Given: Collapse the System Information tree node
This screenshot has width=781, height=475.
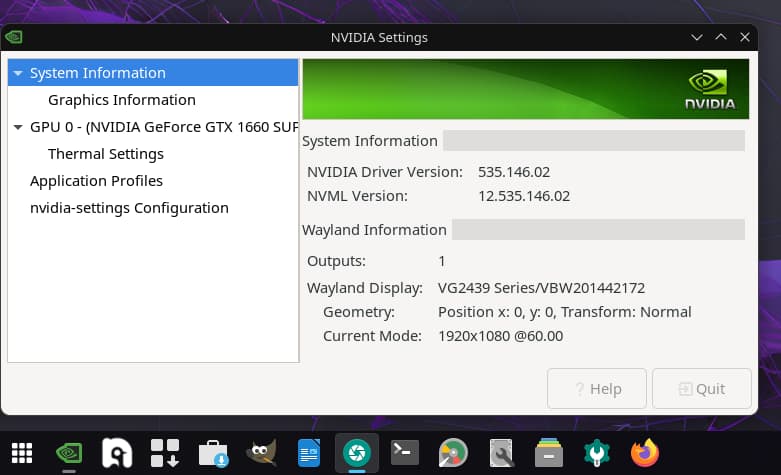Looking at the screenshot, I should coord(18,73).
